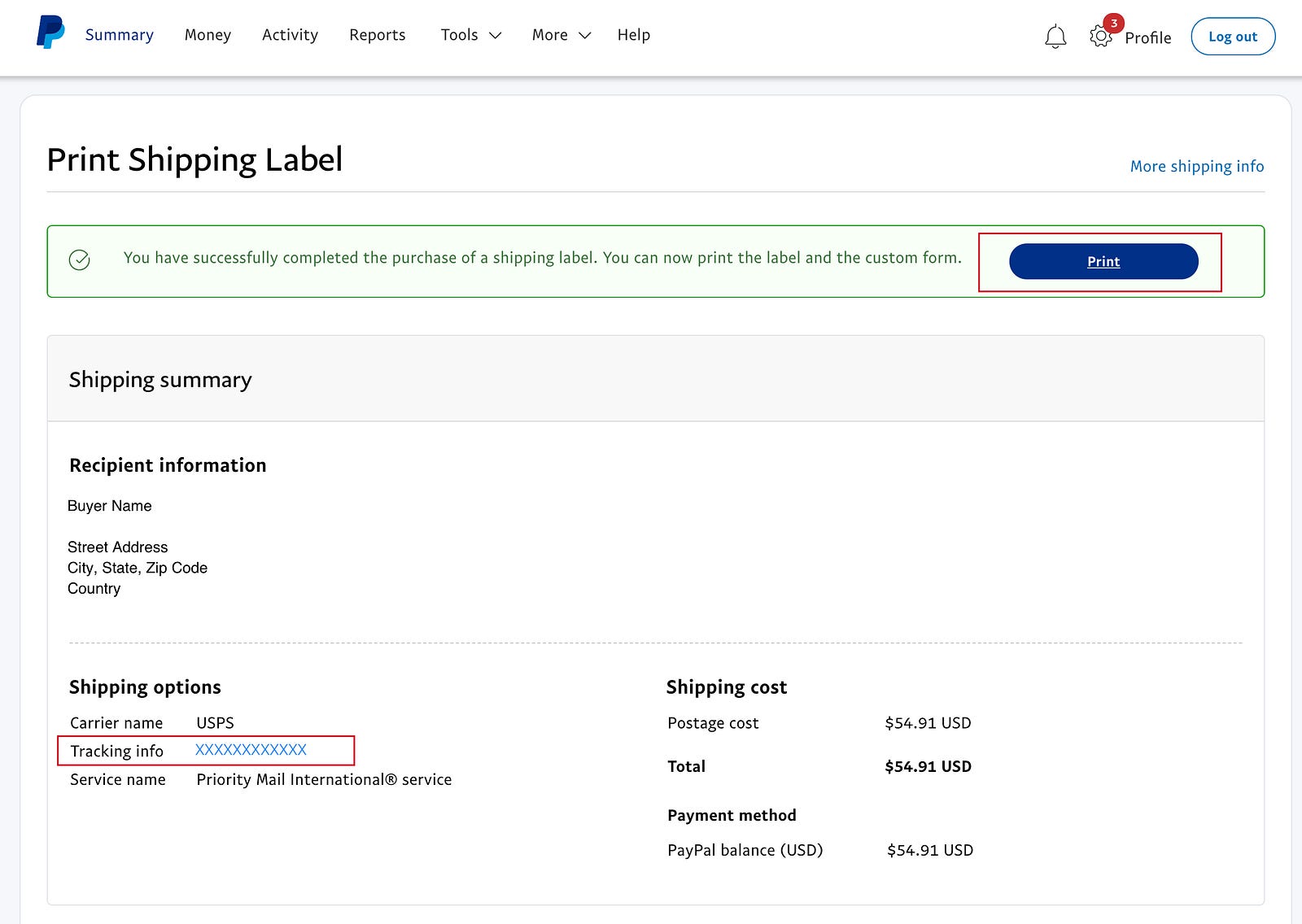The height and width of the screenshot is (924, 1302).
Task: Click the PayPal logo icon
Action: [x=50, y=33]
